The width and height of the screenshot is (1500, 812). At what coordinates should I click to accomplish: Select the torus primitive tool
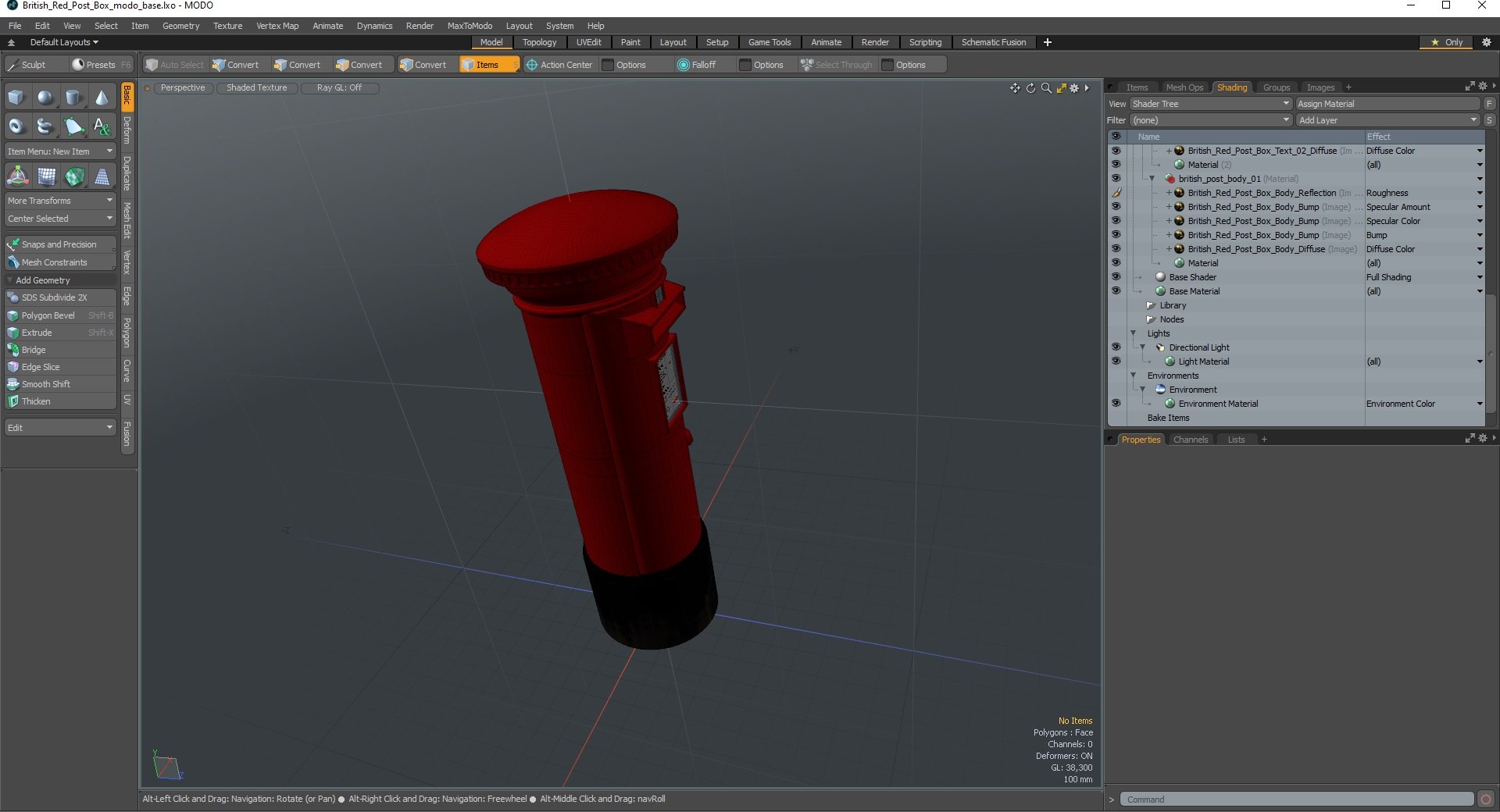16,126
